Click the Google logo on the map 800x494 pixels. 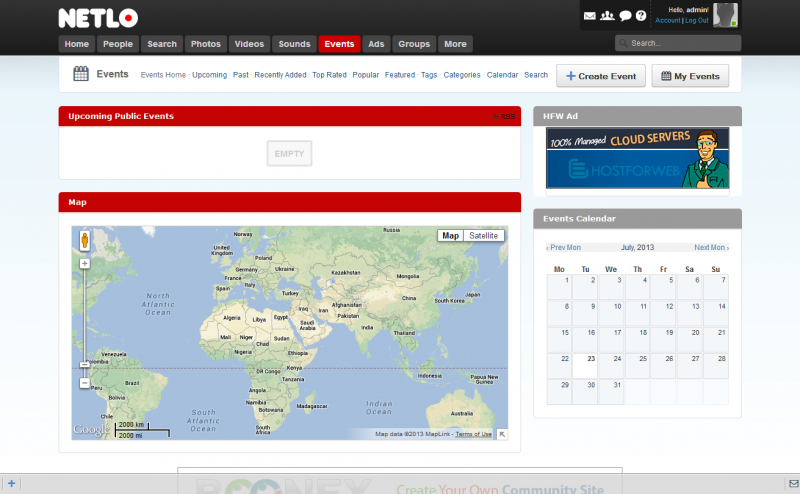pyautogui.click(x=91, y=430)
